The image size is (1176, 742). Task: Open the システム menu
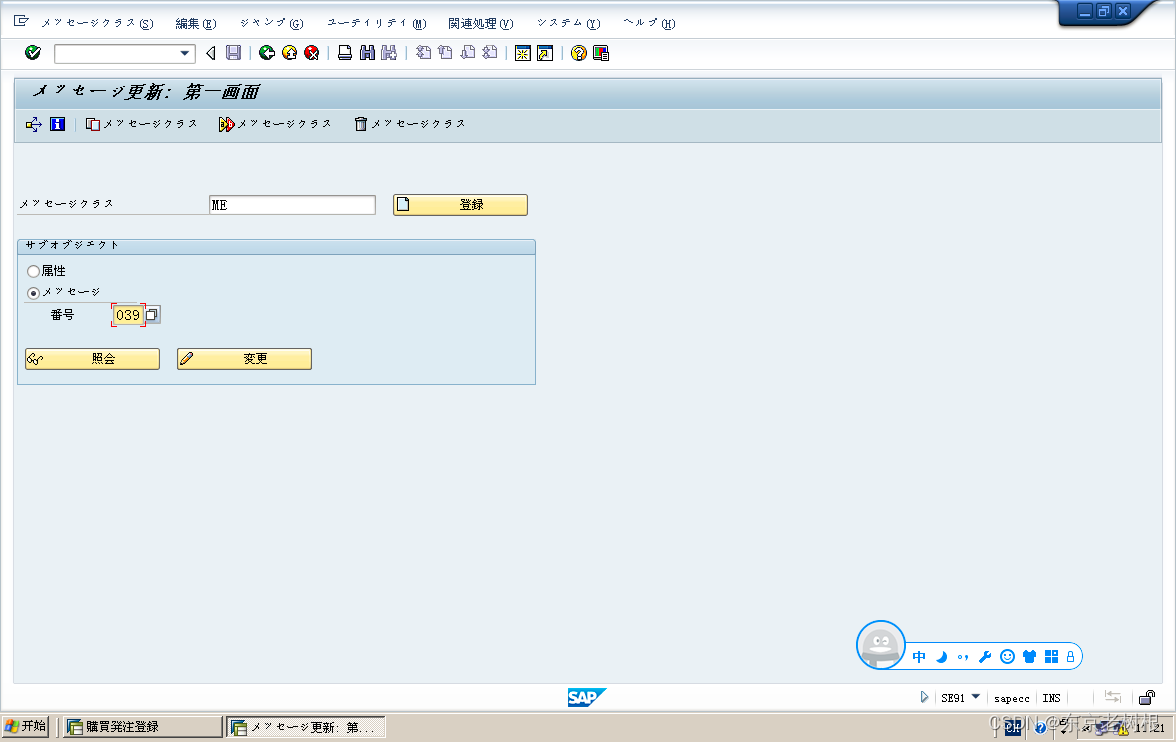568,22
